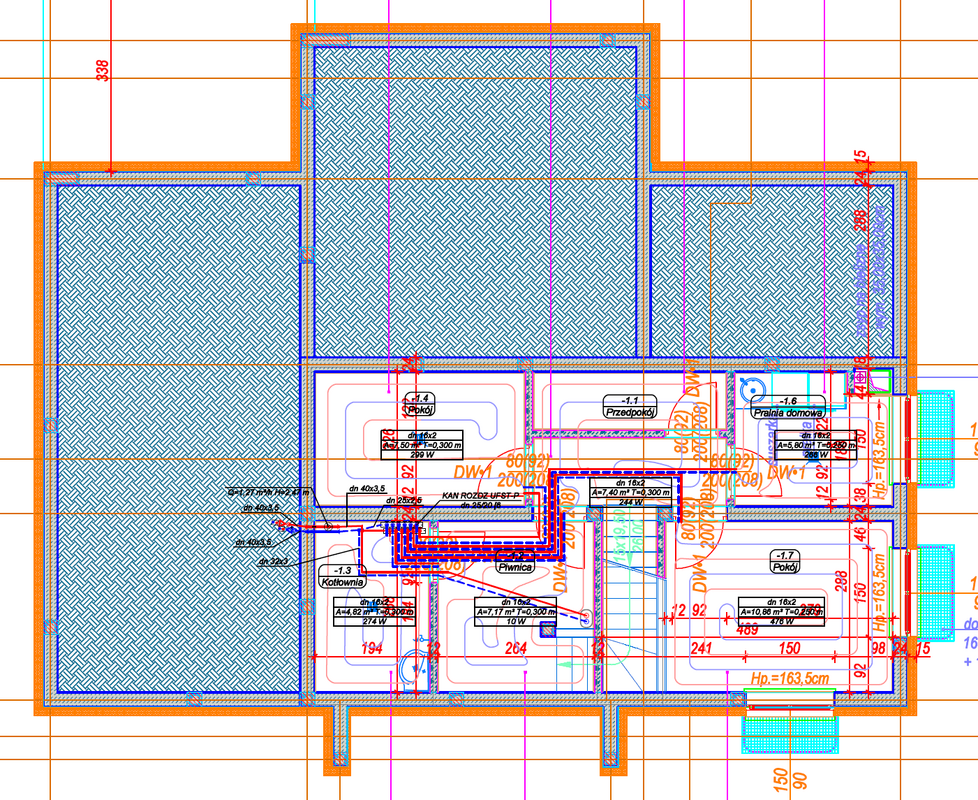Select the heating manifold distributor symbol
The height and width of the screenshot is (800, 978).
[400, 523]
